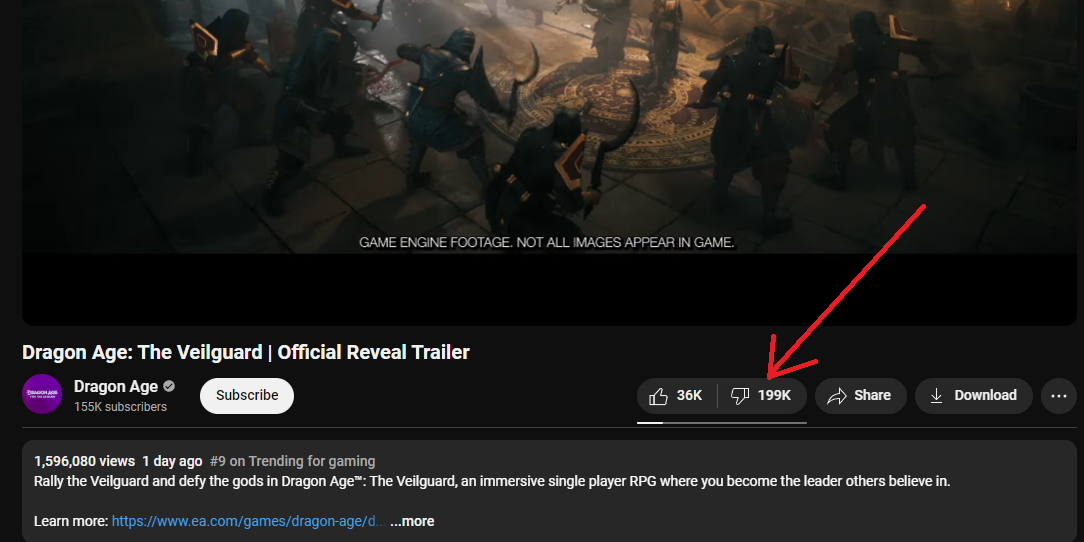
Task: Click the 1,596,080 views text
Action: 84,461
